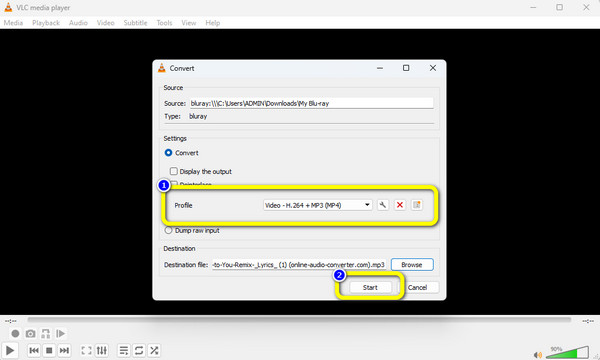Mute audio with the speaker icon
Image resolution: width=600 pixels, height=360 pixels.
point(538,355)
